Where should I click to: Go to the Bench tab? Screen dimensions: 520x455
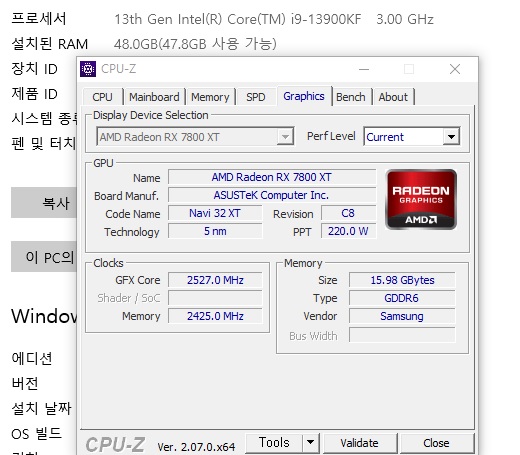351,97
